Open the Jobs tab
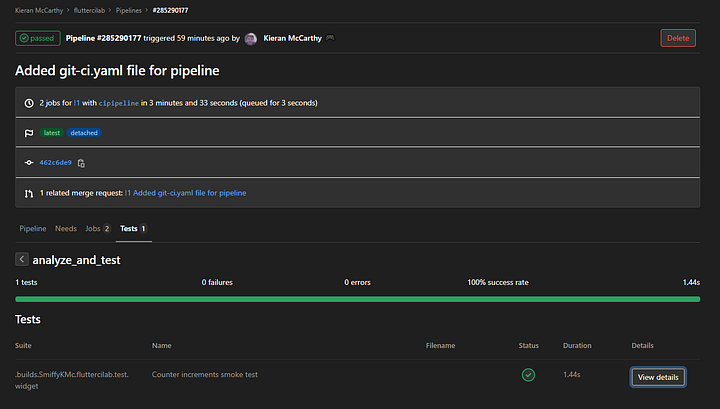The image size is (720, 409). coord(98,229)
